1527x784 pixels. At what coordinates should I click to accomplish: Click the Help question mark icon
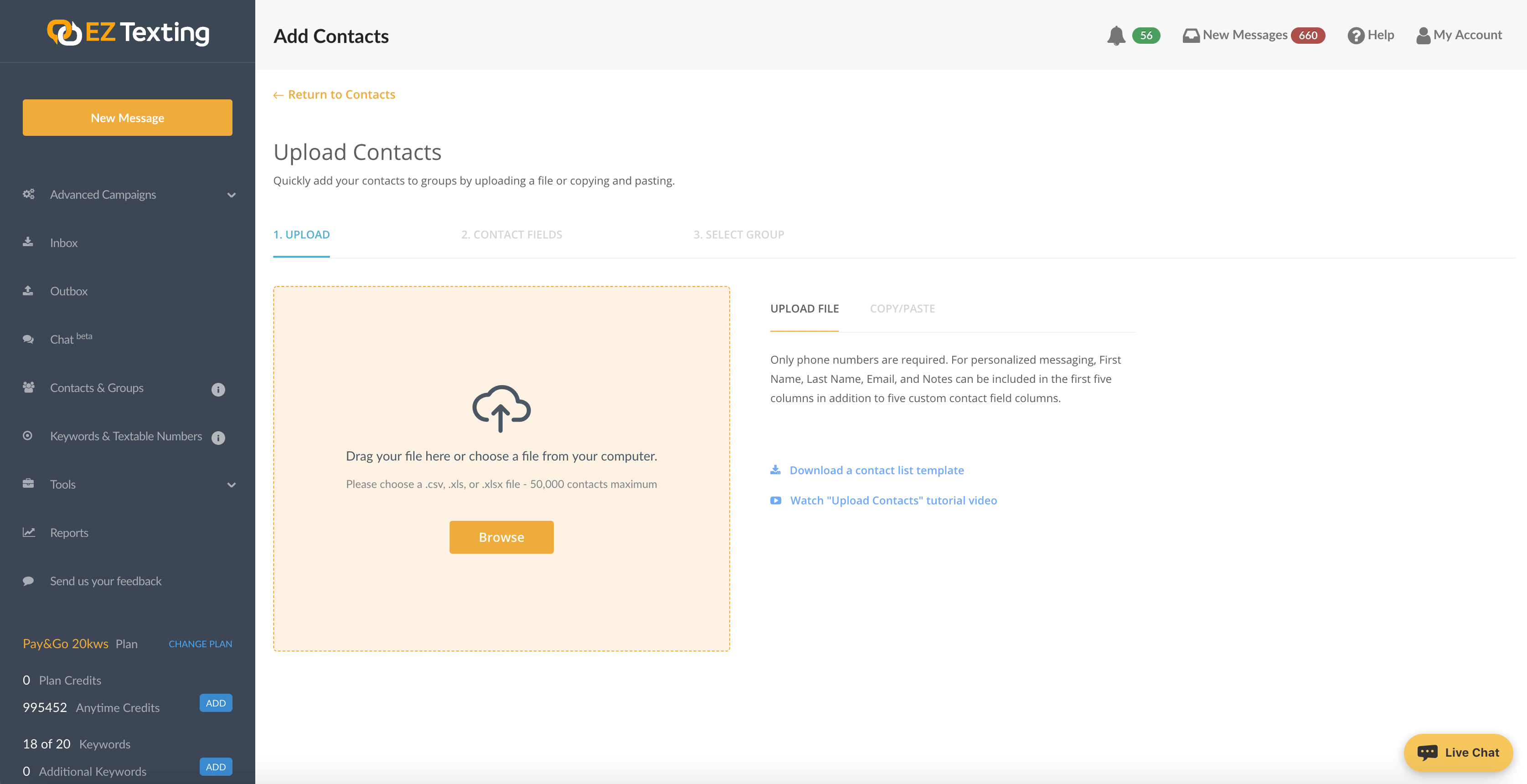(x=1355, y=36)
